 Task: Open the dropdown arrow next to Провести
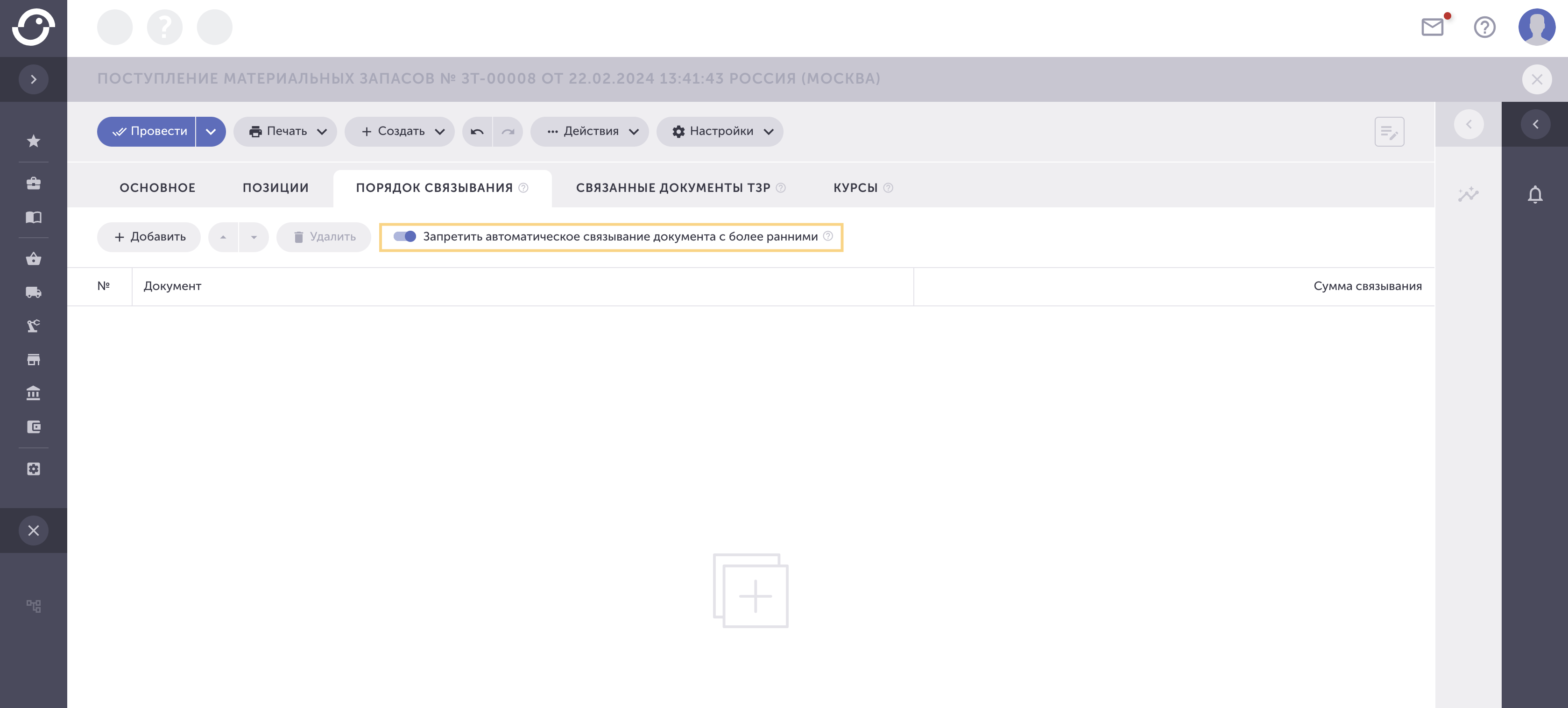coord(211,132)
